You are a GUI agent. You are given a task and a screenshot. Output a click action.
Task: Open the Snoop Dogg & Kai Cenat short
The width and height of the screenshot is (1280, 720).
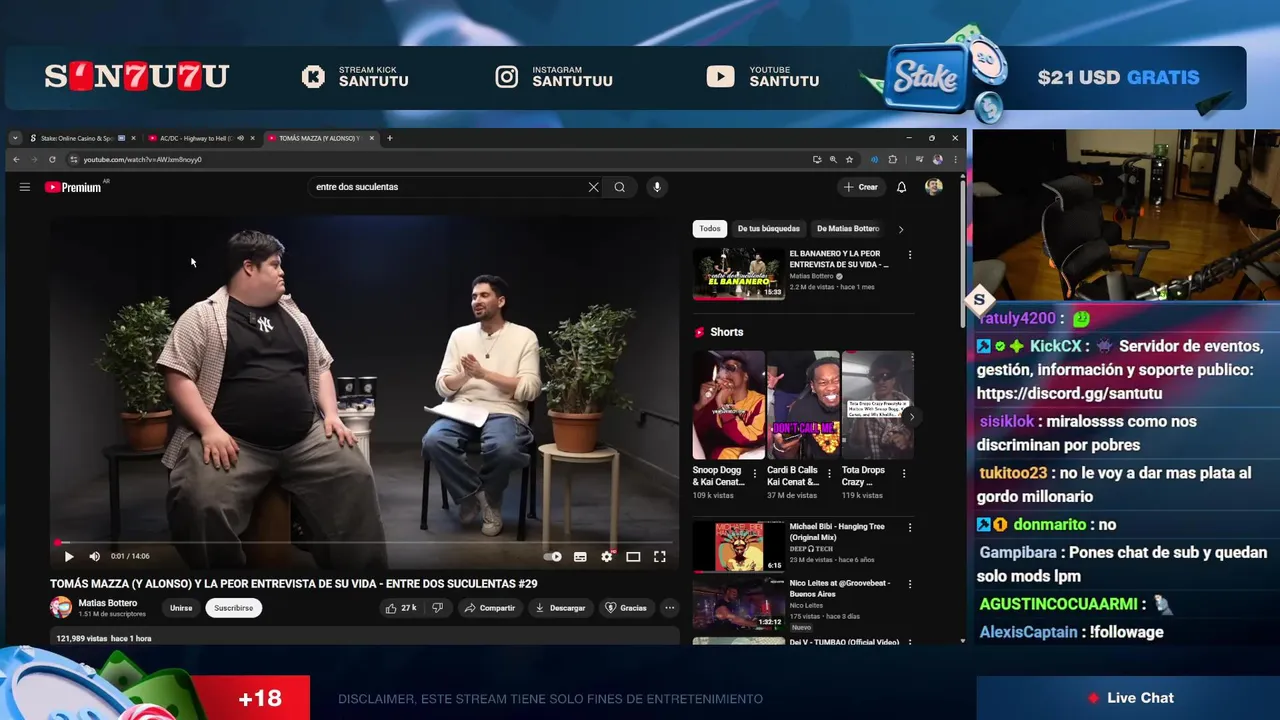(x=728, y=405)
